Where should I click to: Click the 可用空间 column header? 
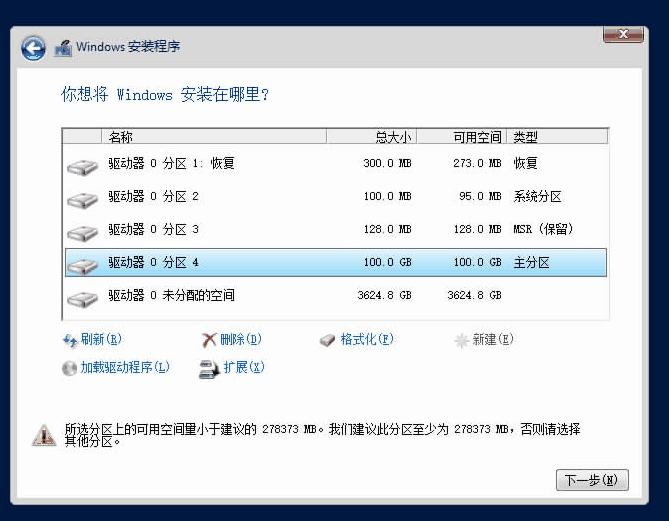coord(461,137)
